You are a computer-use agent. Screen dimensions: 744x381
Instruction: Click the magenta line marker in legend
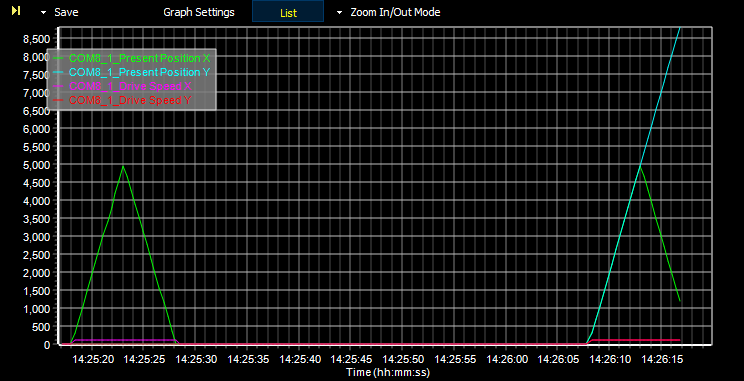(59, 86)
